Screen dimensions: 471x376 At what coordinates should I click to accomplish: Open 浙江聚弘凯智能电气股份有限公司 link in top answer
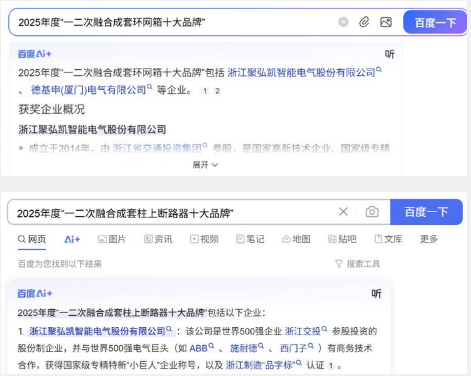(304, 72)
